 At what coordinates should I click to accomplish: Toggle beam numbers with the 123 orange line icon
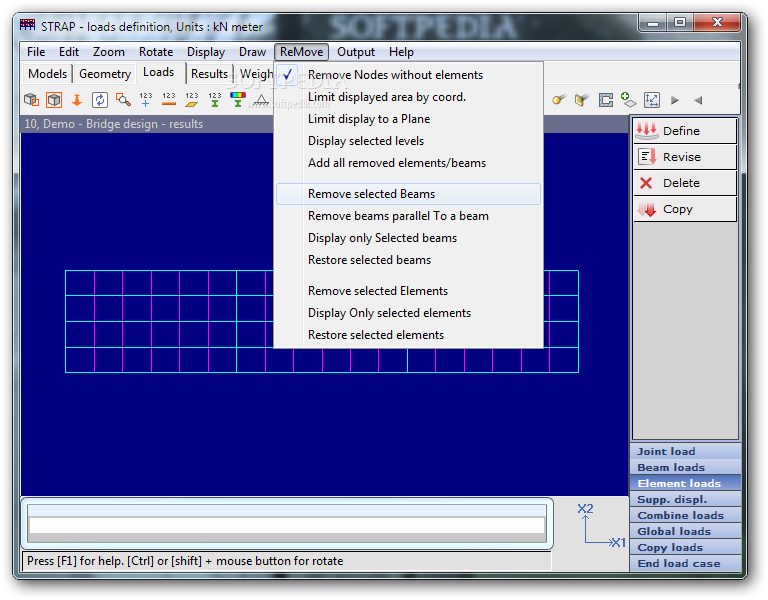click(x=169, y=100)
